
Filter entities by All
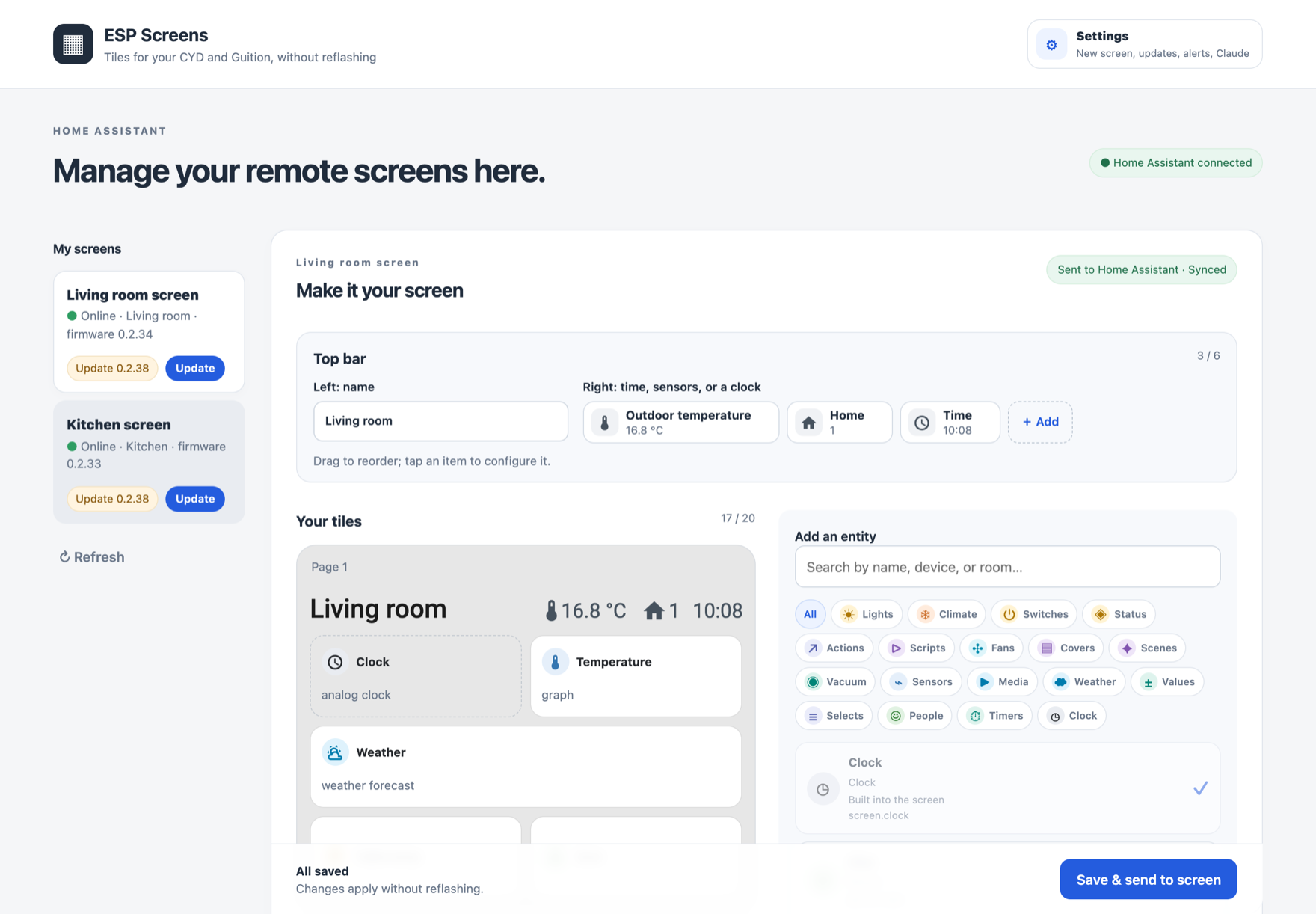coord(810,614)
